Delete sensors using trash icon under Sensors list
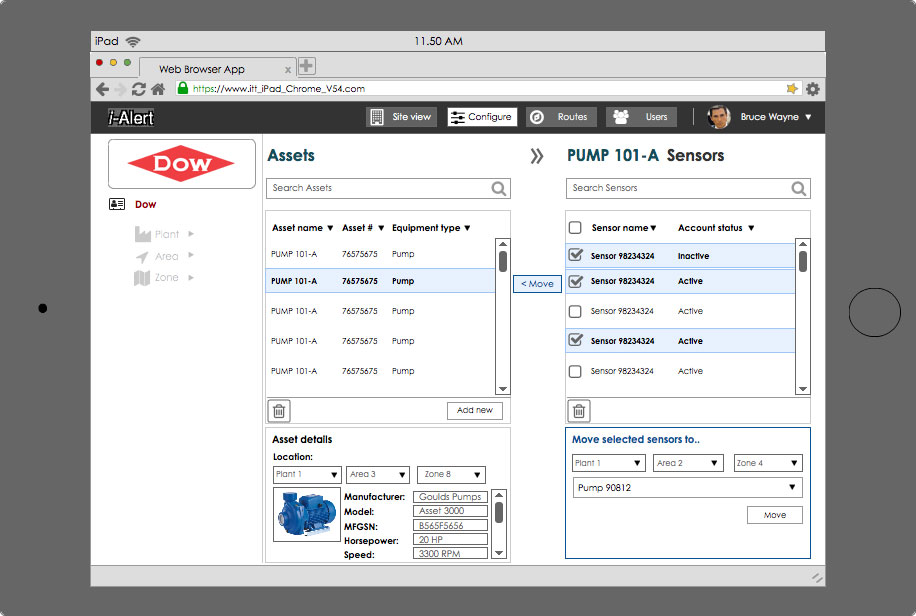Image resolution: width=916 pixels, height=616 pixels. [580, 411]
